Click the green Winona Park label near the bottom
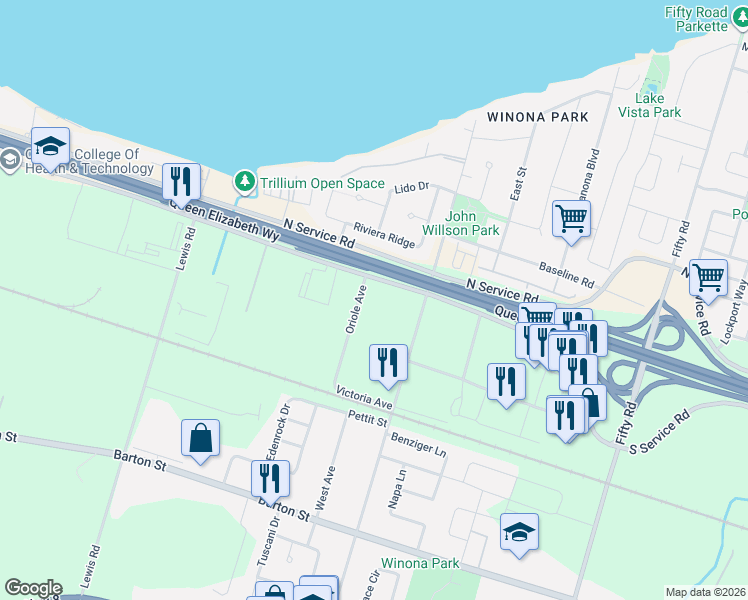The image size is (748, 600). [x=420, y=563]
